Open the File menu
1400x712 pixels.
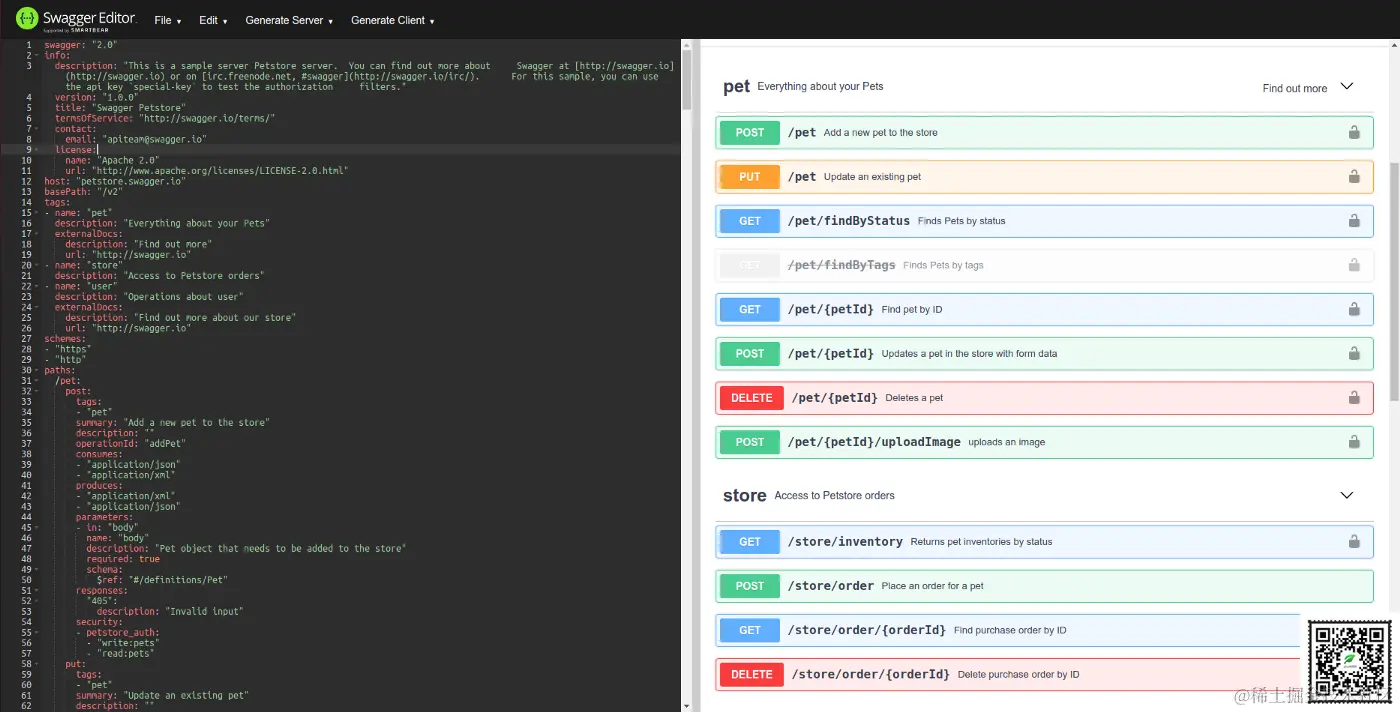click(x=166, y=20)
